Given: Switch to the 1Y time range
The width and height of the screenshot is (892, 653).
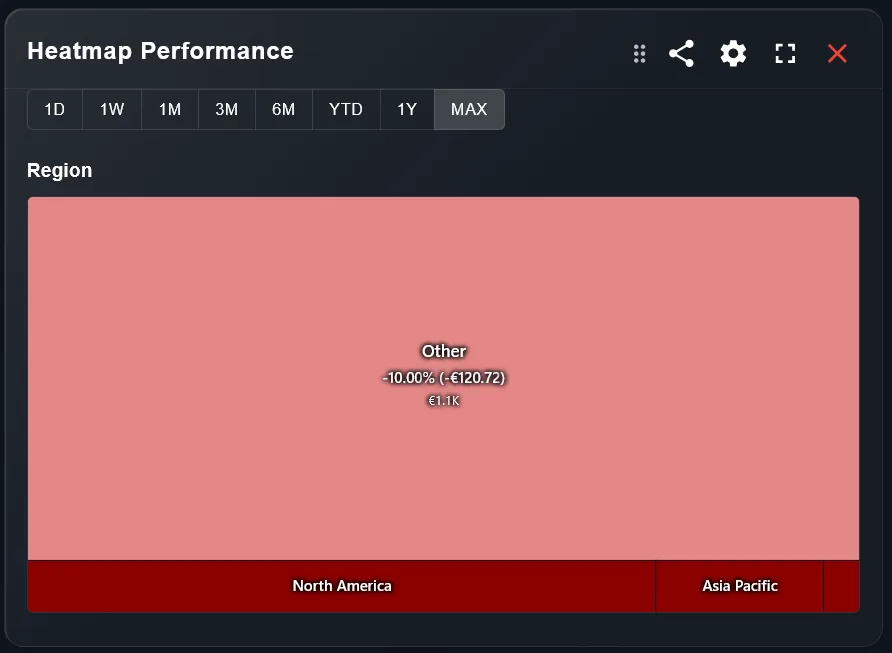Looking at the screenshot, I should coord(407,109).
